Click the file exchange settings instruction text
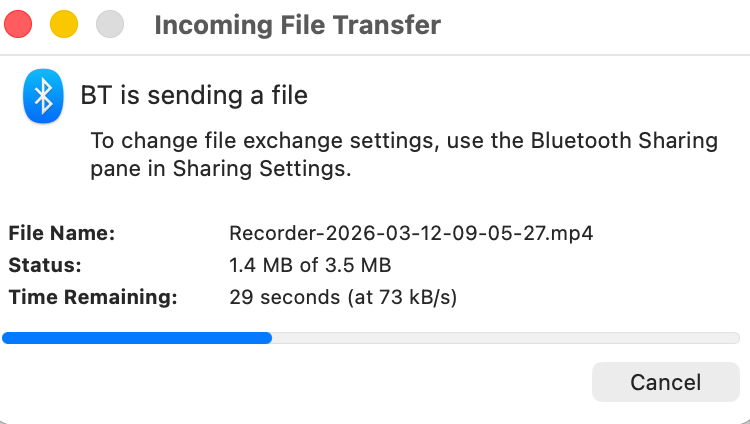The image size is (750, 424). 403,154
